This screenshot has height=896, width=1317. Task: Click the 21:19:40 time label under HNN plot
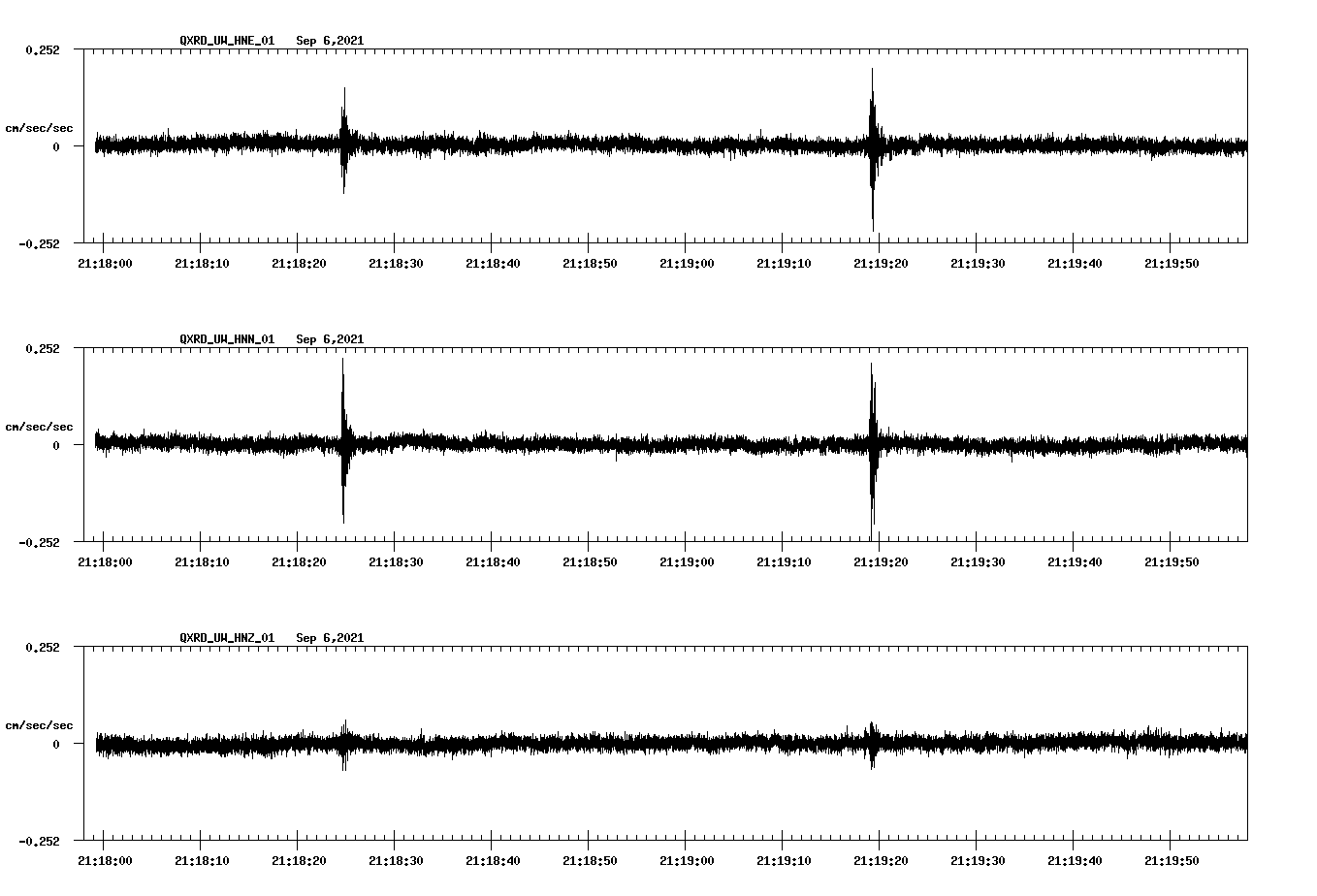1075,562
